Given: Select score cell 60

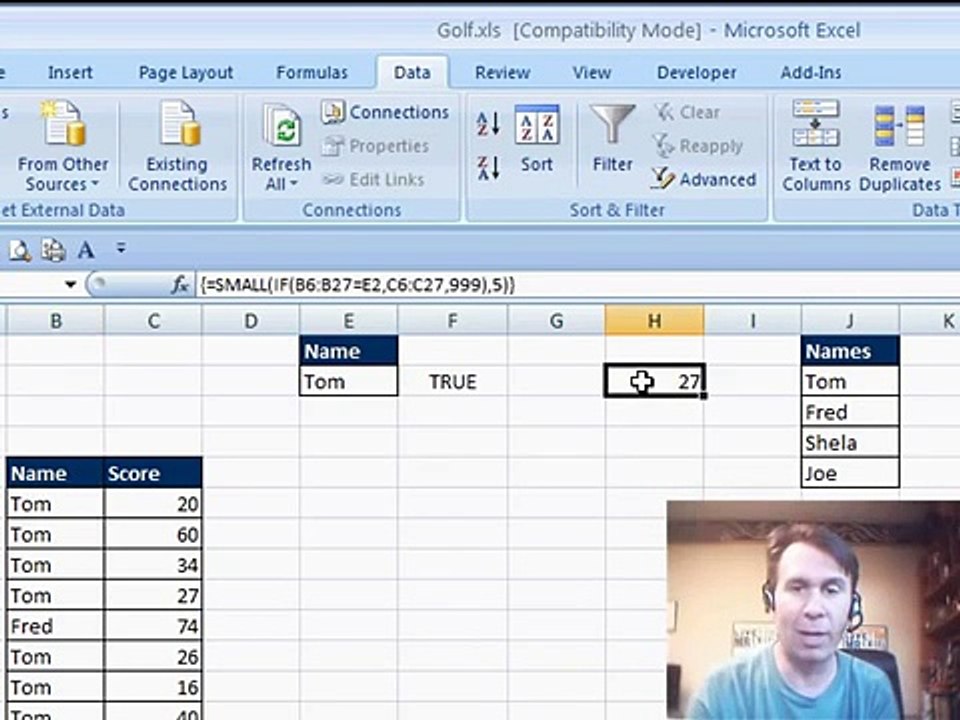Looking at the screenshot, I should coord(153,534).
